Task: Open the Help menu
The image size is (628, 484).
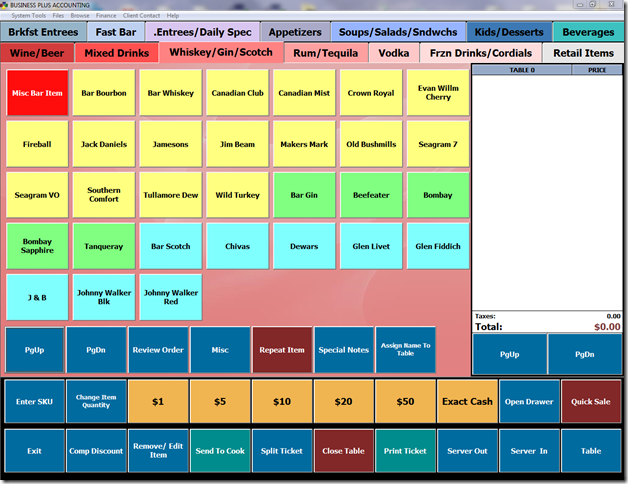Action: (x=173, y=16)
